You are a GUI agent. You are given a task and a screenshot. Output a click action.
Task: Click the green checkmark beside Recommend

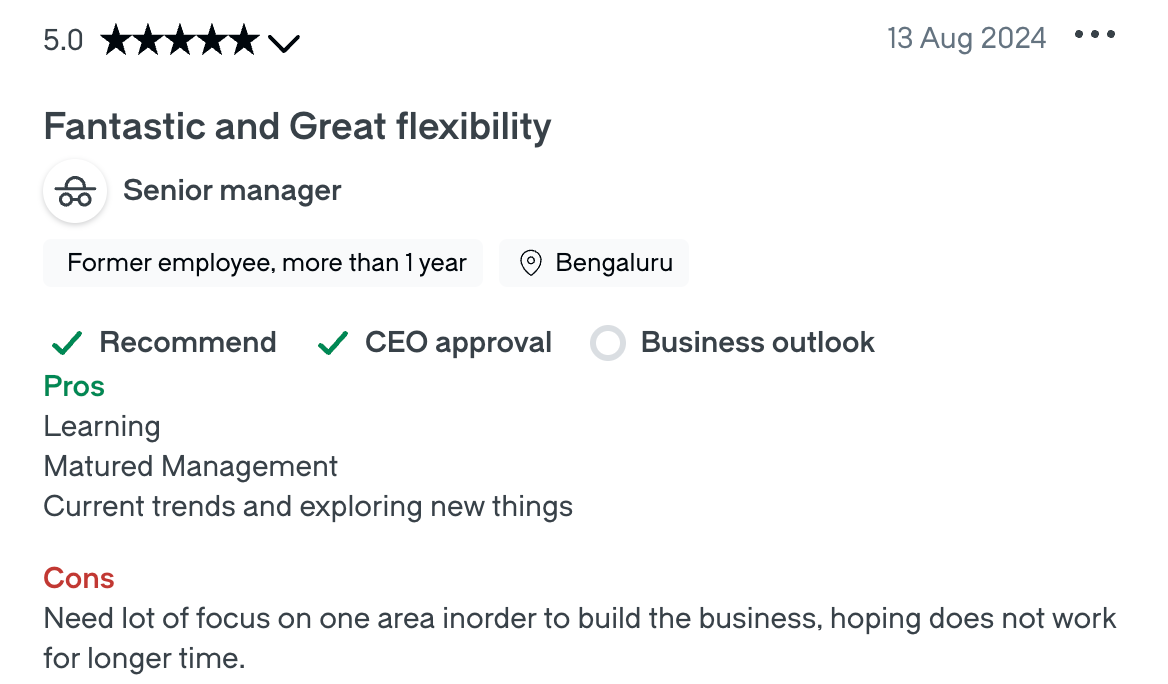click(x=65, y=342)
